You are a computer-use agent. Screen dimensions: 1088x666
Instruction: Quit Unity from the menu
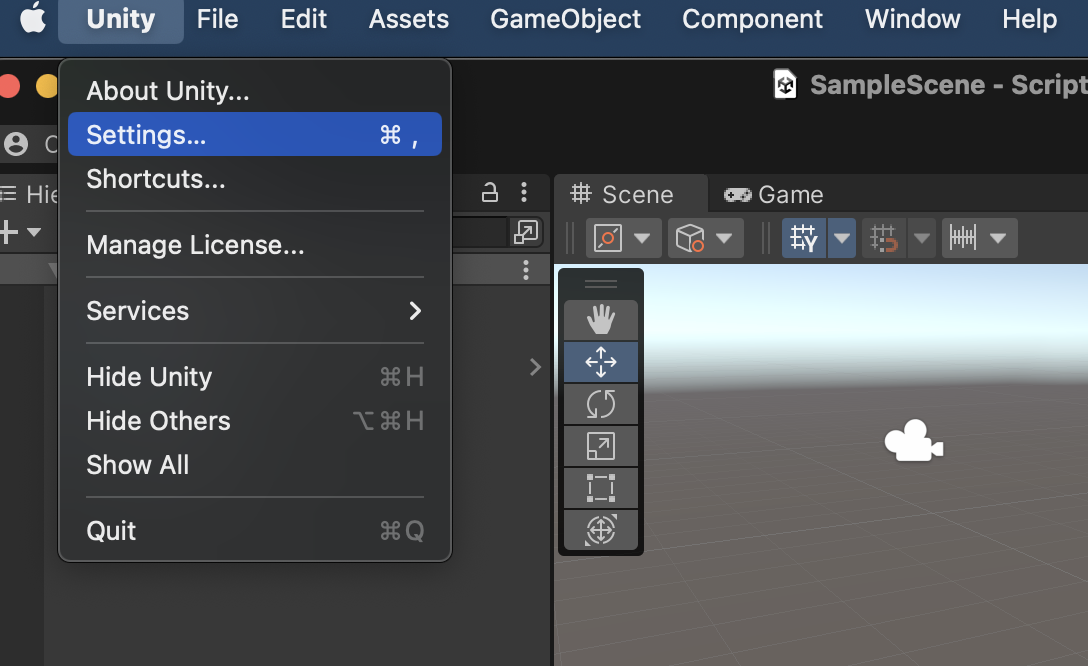255,531
